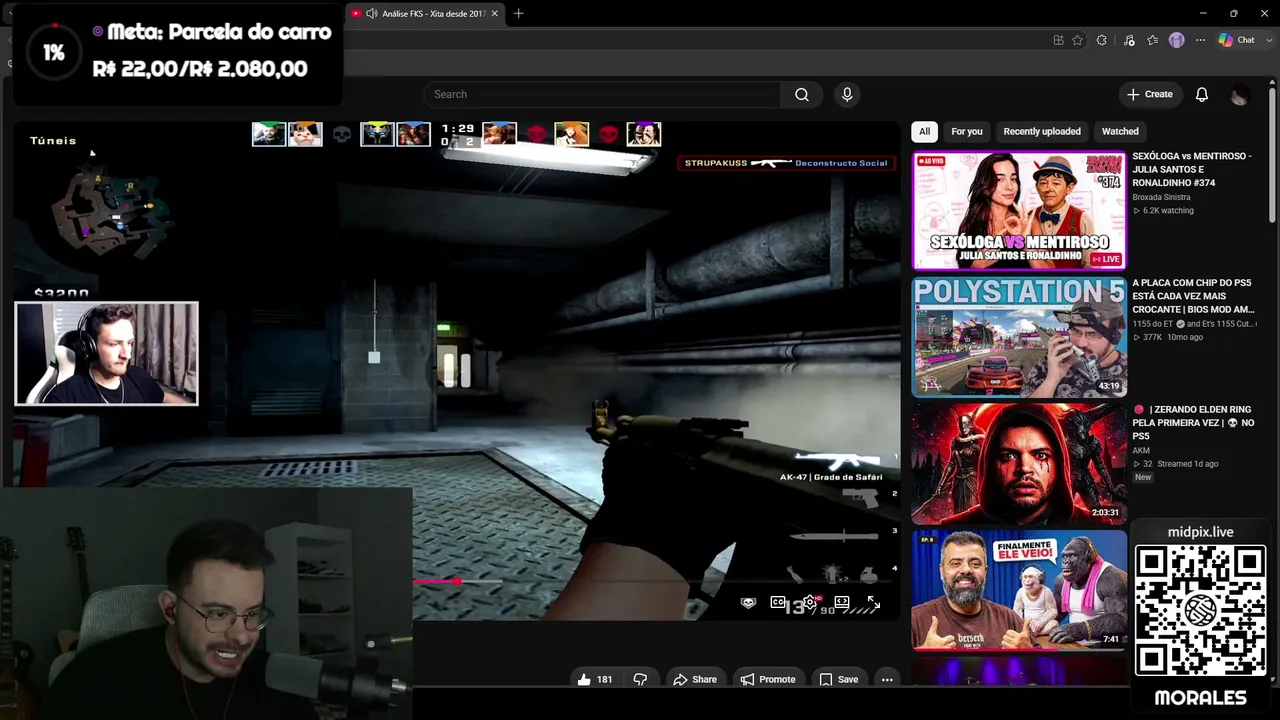Open the browser favorites list icon

coord(1153,40)
